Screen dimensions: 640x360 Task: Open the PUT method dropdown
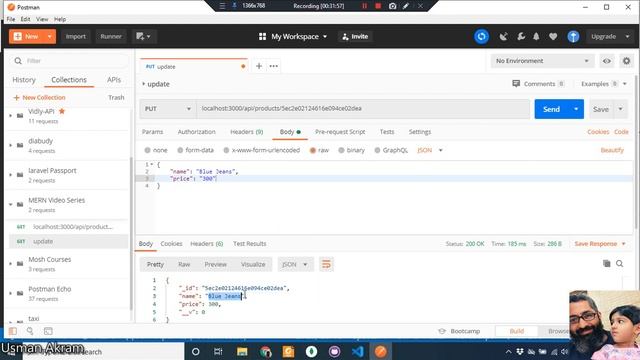pos(168,109)
